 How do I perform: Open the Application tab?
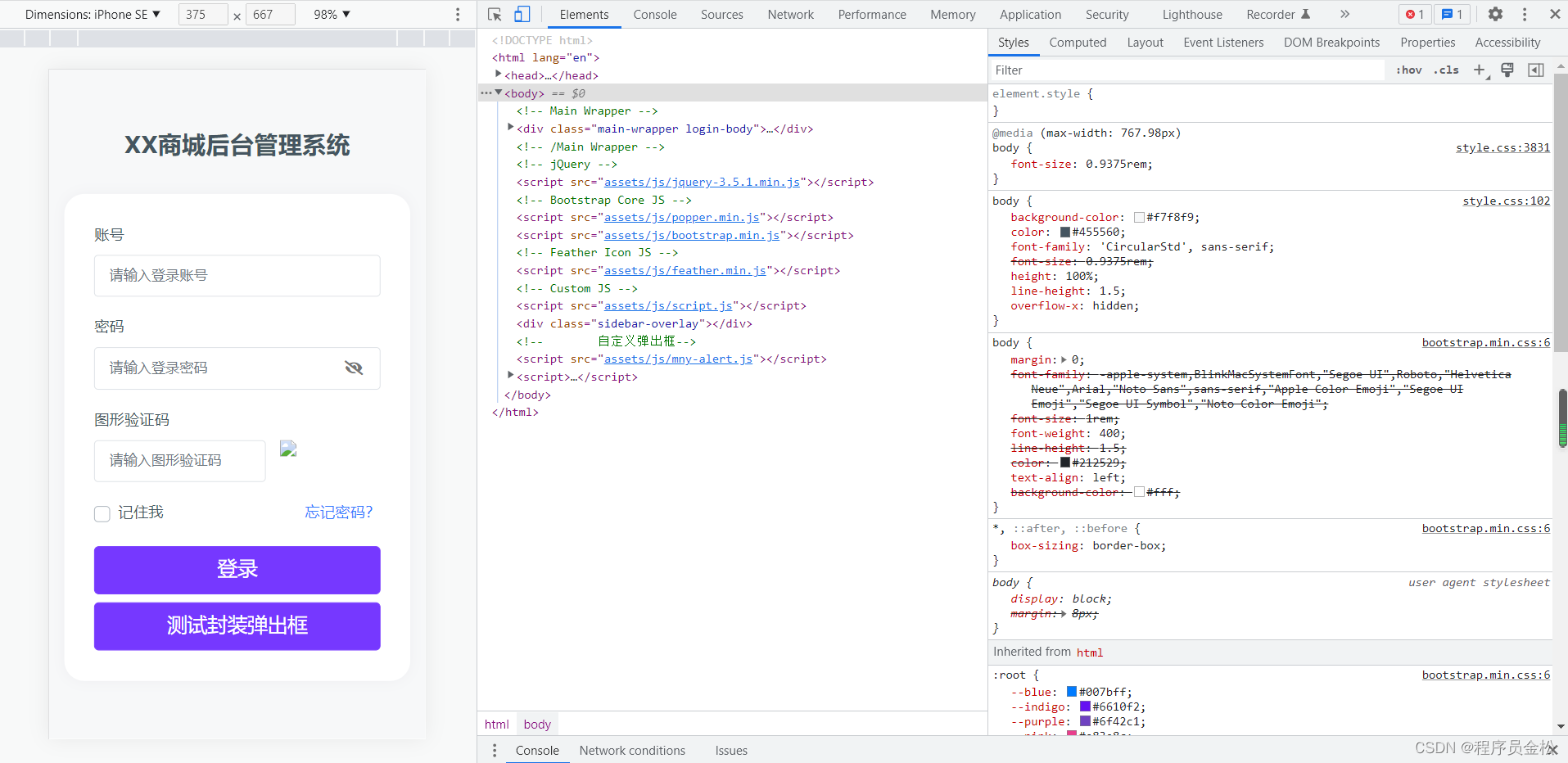[x=1030, y=14]
